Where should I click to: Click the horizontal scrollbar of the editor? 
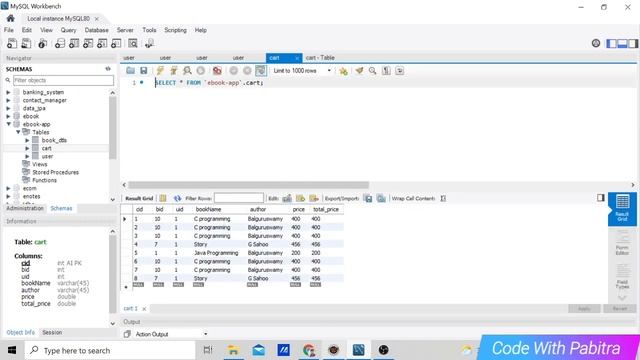coord(249,185)
